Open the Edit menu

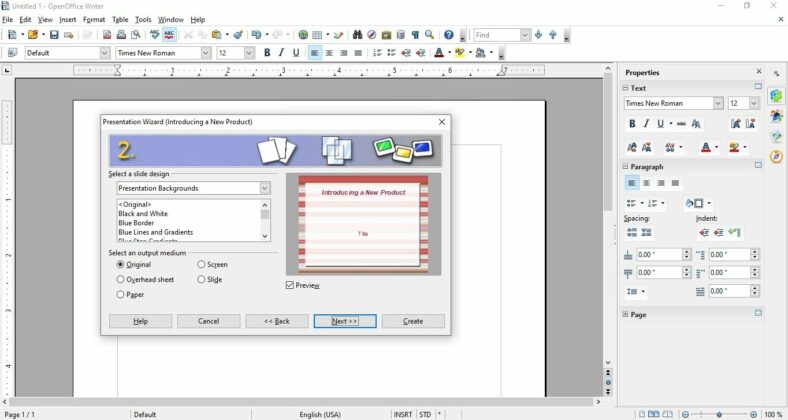[x=25, y=20]
